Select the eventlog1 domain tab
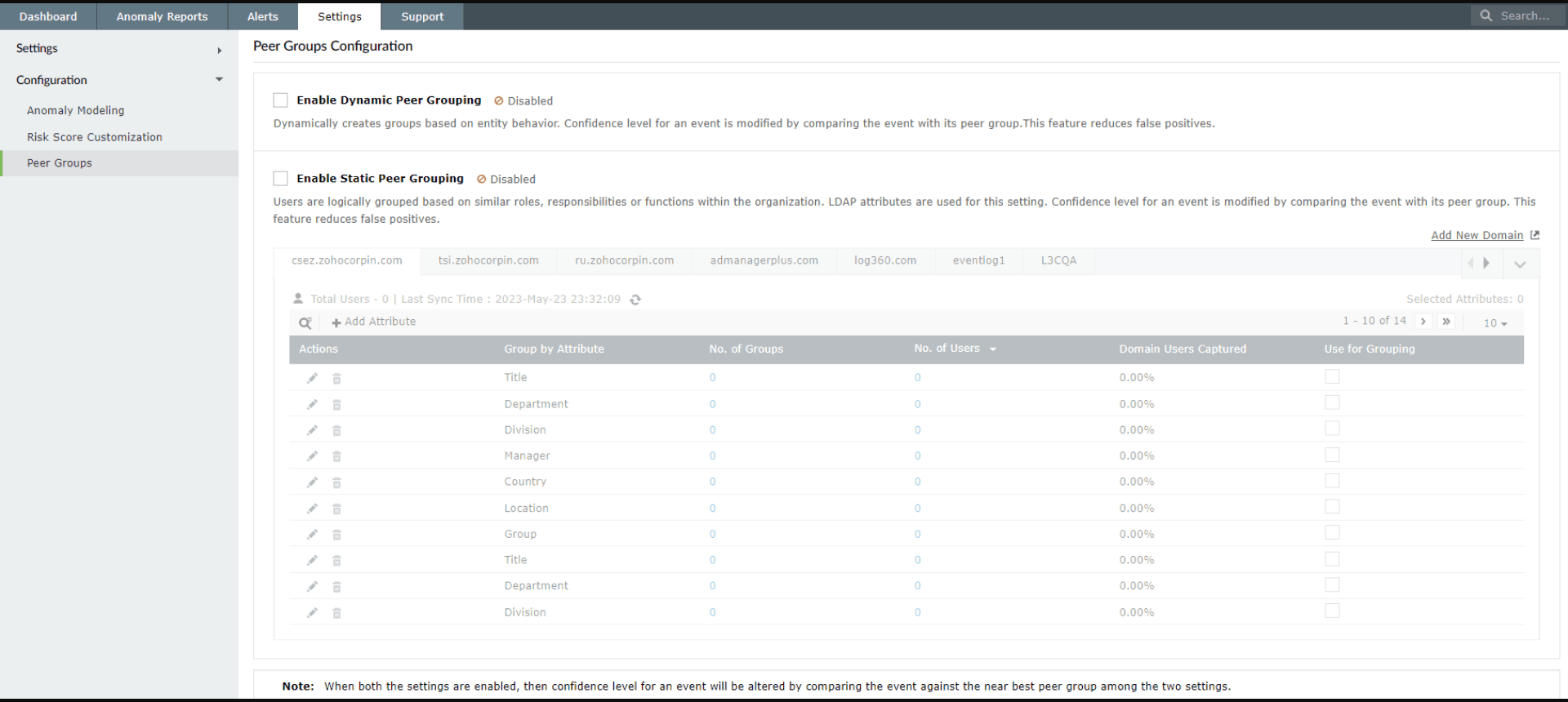The height and width of the screenshot is (702, 1568). point(978,260)
